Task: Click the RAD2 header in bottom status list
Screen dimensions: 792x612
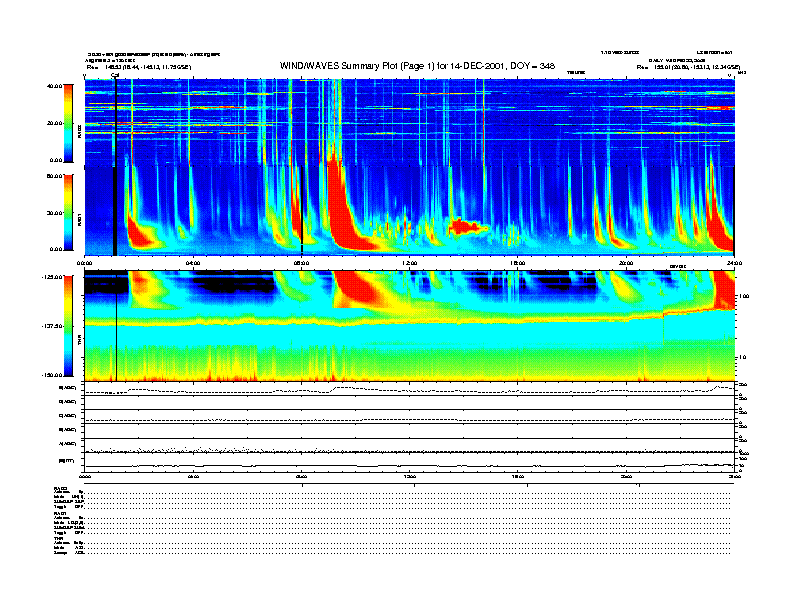Action: (61, 488)
